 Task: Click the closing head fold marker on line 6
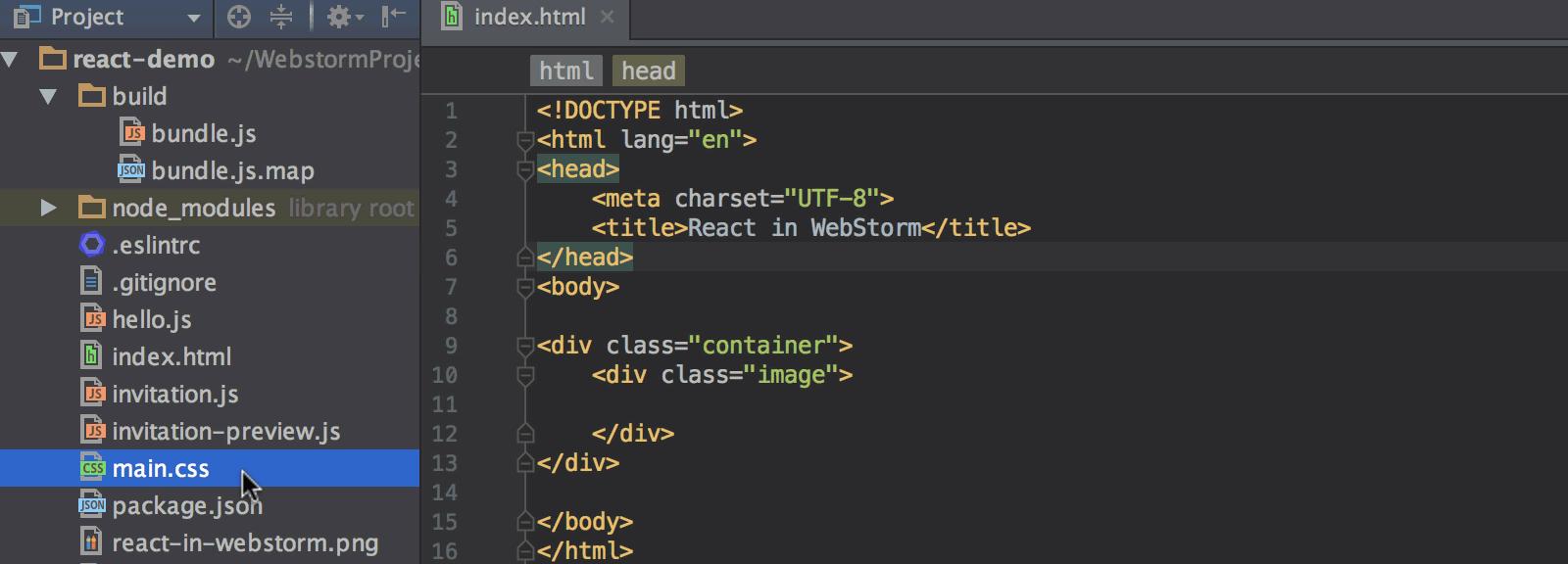click(525, 257)
